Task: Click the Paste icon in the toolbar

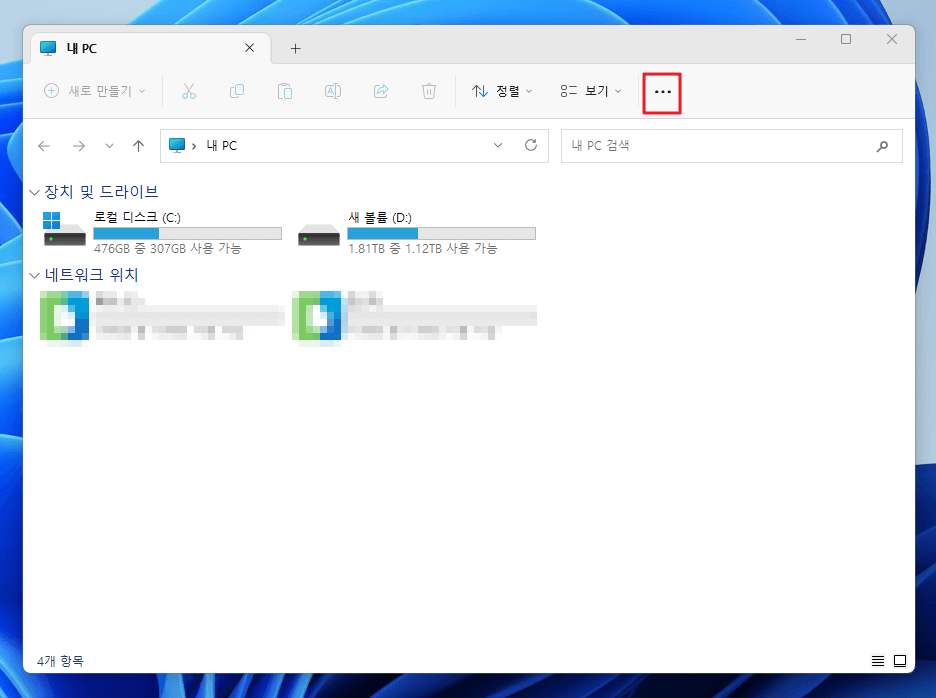Action: [x=285, y=91]
